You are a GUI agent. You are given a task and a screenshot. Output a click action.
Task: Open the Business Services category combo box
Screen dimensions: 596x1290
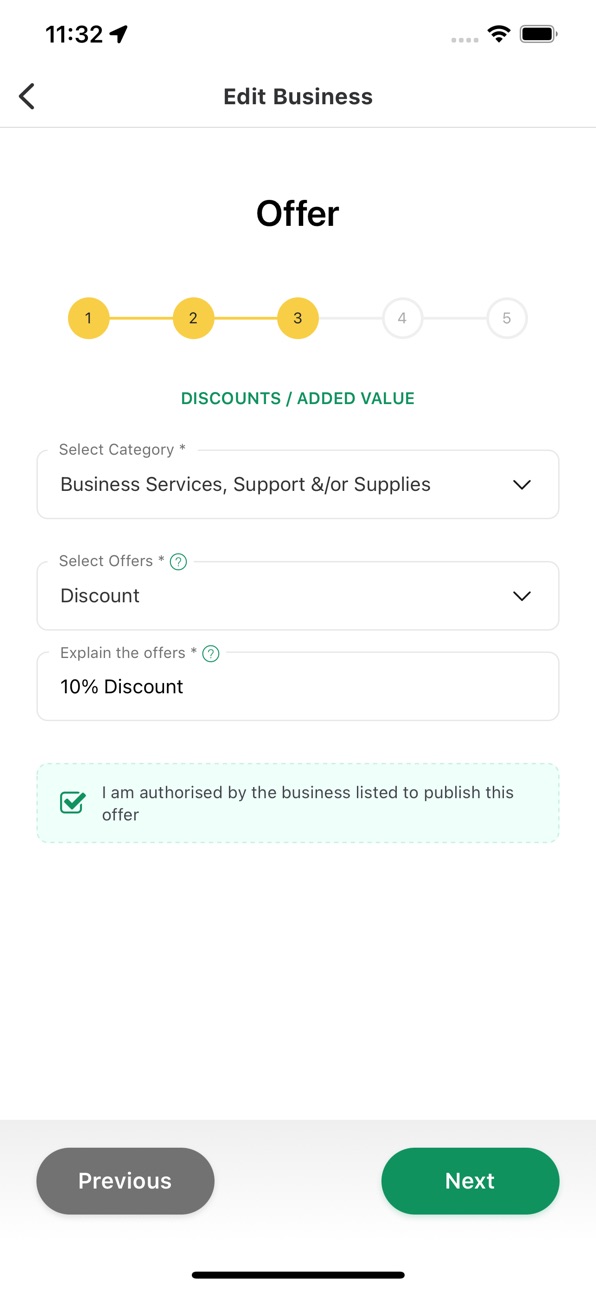pyautogui.click(x=298, y=484)
